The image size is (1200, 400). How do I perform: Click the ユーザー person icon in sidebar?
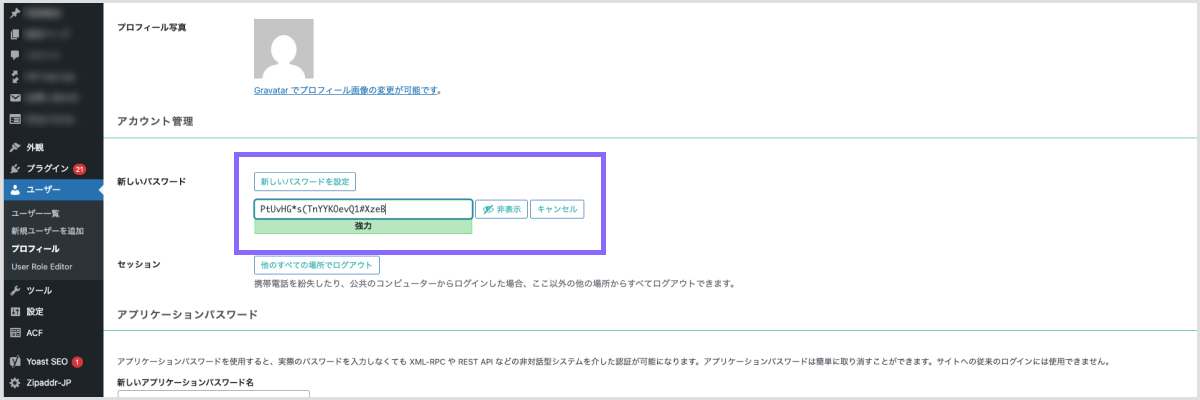(x=16, y=189)
